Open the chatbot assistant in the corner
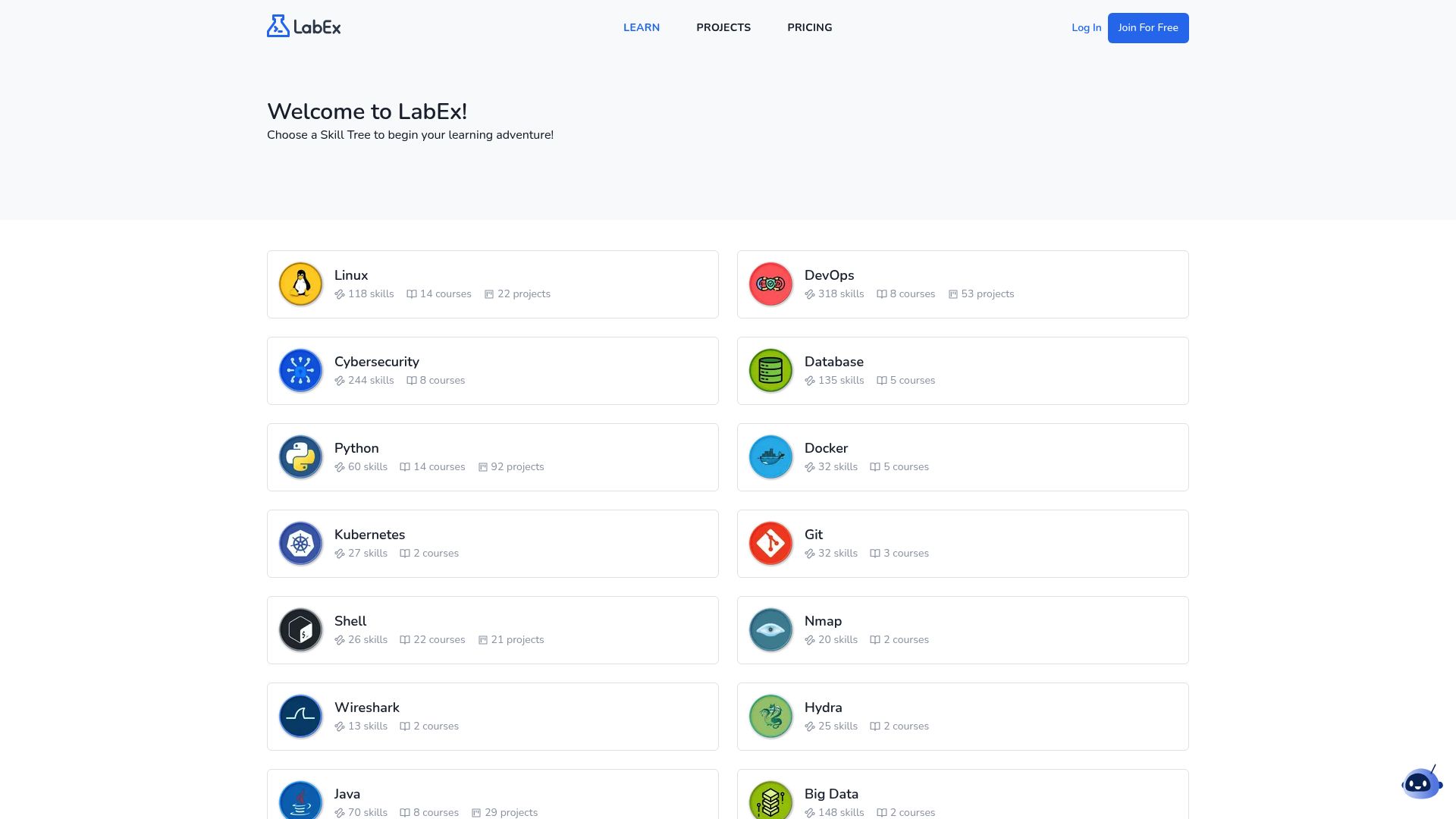 click(x=1421, y=782)
